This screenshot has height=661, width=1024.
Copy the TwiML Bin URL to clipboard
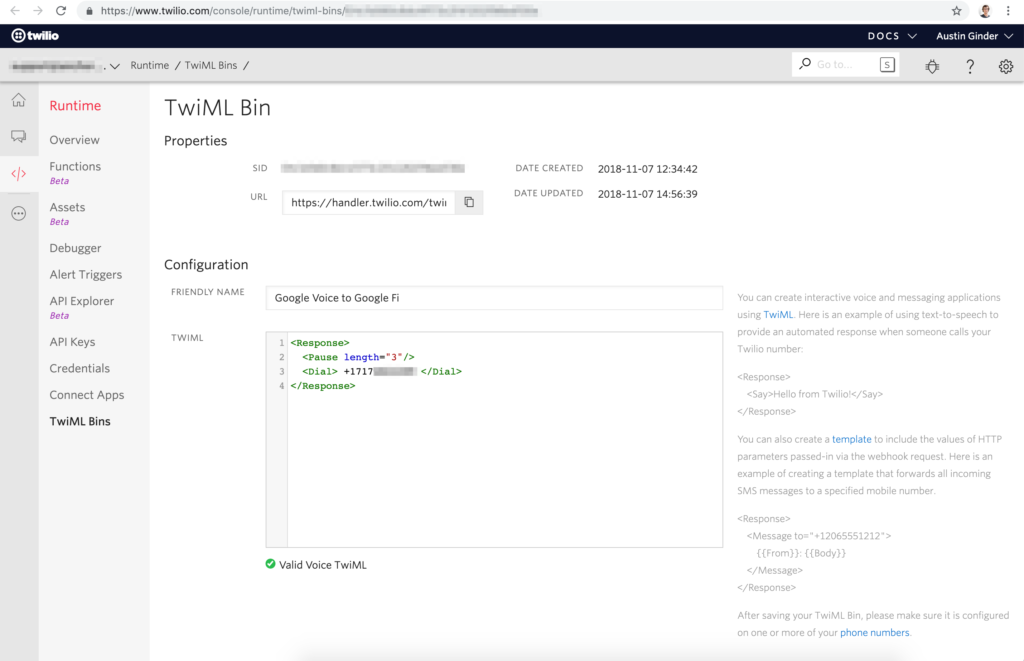pyautogui.click(x=469, y=202)
